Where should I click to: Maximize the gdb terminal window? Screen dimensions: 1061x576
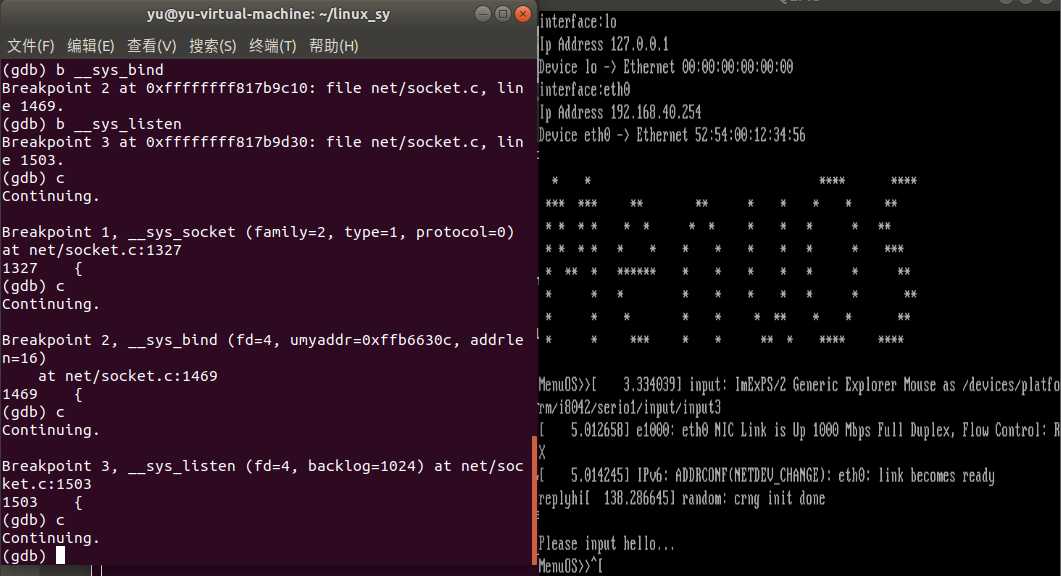click(x=503, y=14)
